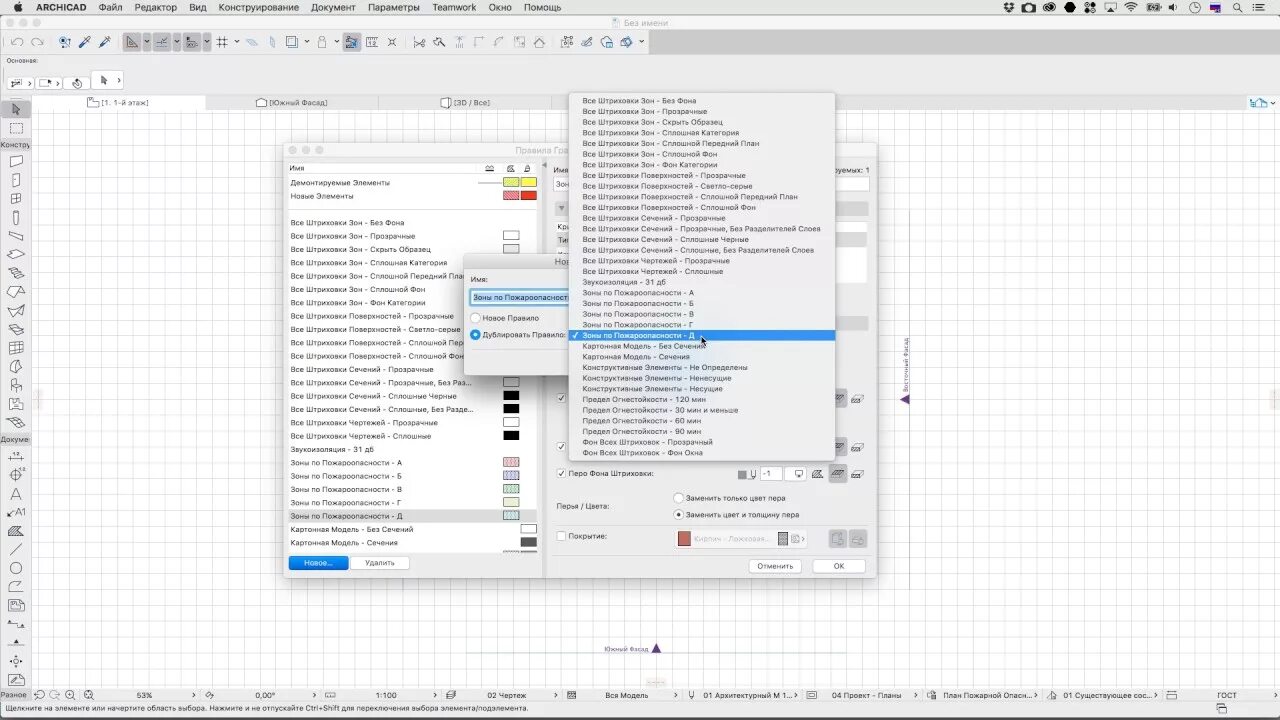This screenshot has height=720, width=1280.
Task: Click the Новое... button
Action: [x=318, y=563]
